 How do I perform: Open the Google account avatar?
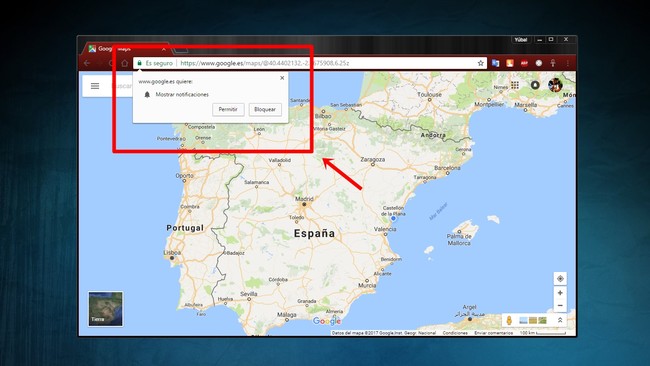(x=555, y=85)
